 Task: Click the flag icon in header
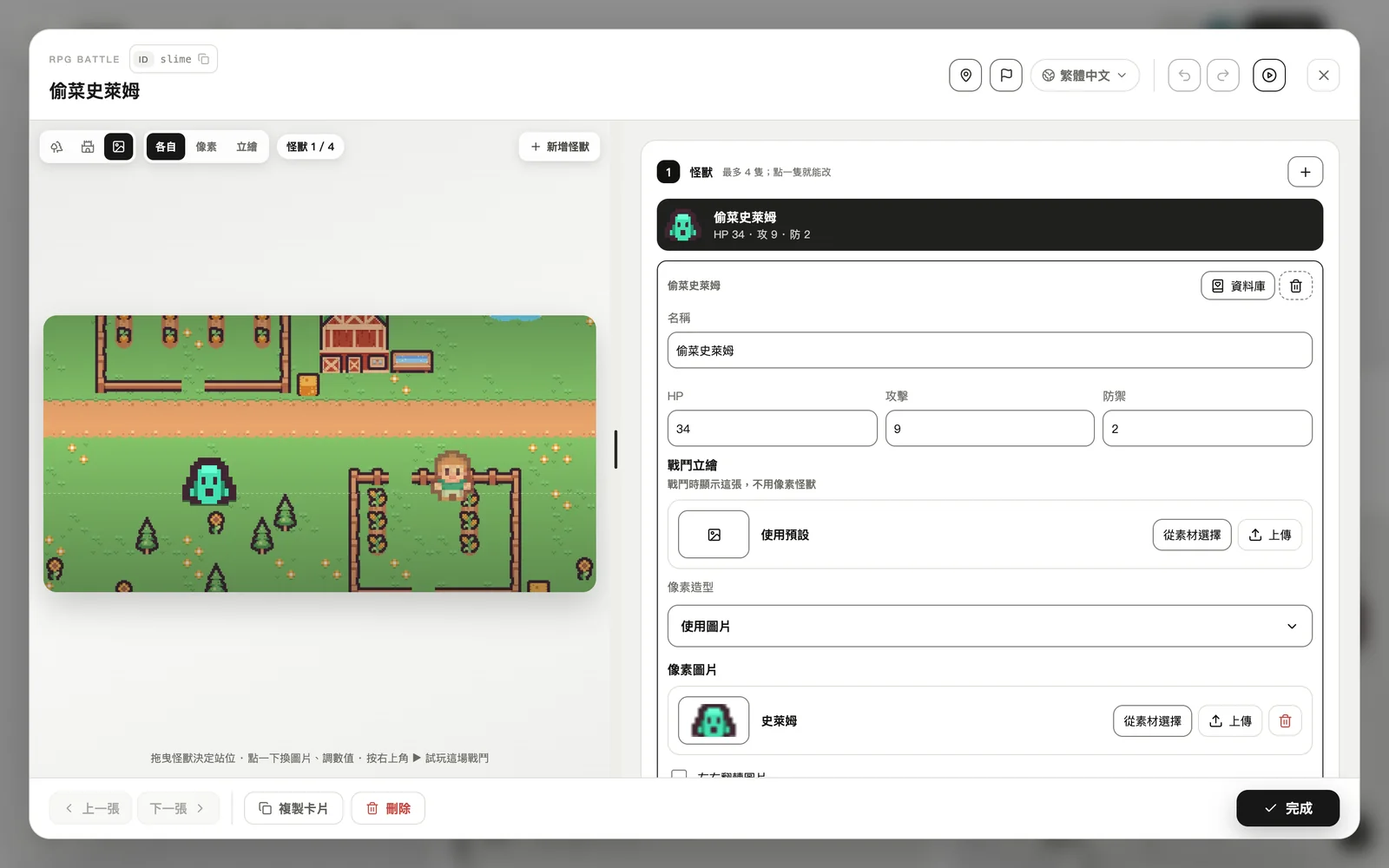1006,76
